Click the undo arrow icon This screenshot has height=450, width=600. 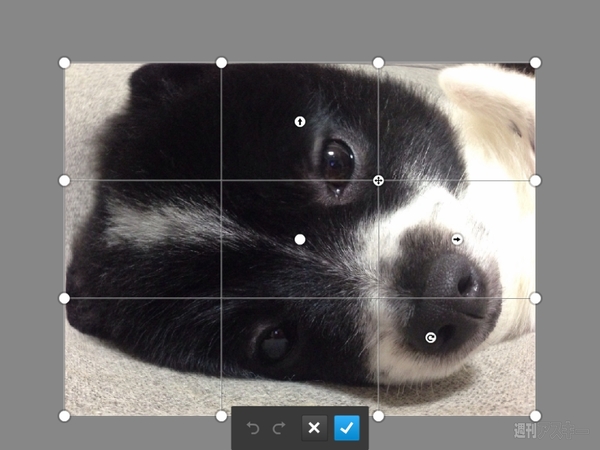tap(253, 428)
